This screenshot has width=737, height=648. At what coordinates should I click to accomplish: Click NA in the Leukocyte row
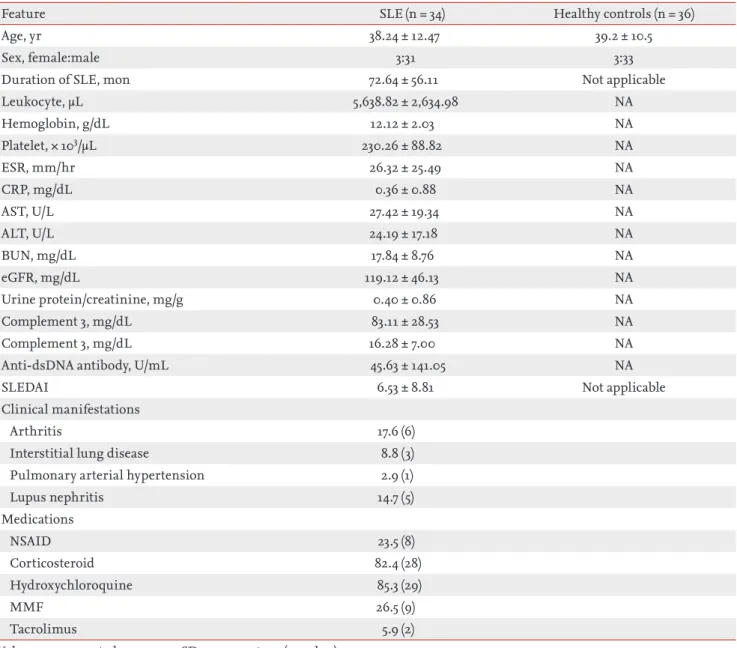tap(624, 102)
